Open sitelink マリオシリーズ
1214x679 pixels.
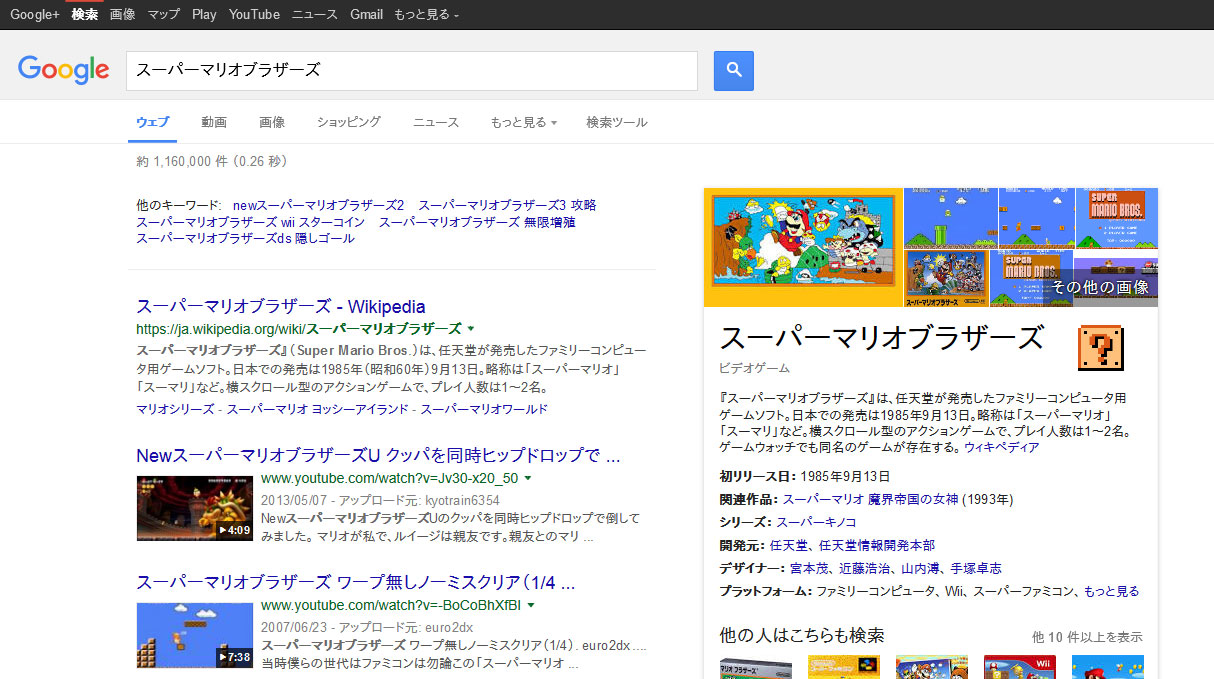tap(174, 409)
